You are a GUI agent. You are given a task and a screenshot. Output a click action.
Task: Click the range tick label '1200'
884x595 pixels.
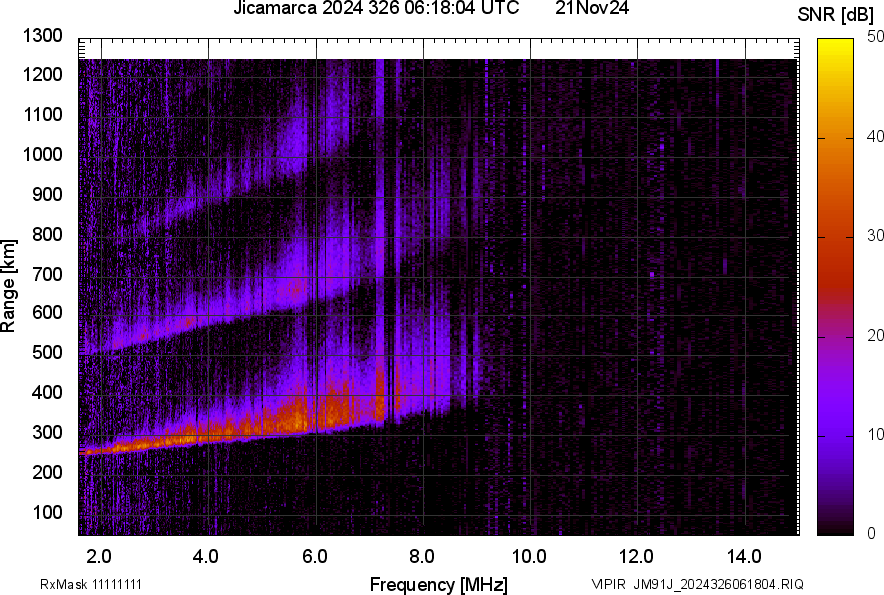pos(42,74)
